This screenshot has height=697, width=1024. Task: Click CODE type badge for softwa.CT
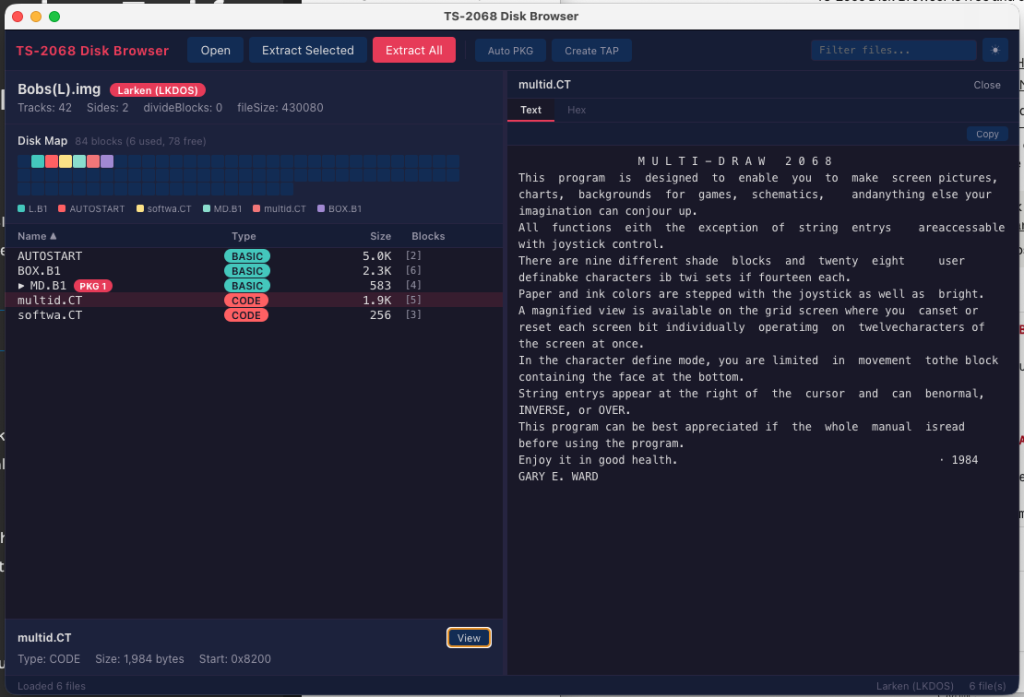point(246,315)
